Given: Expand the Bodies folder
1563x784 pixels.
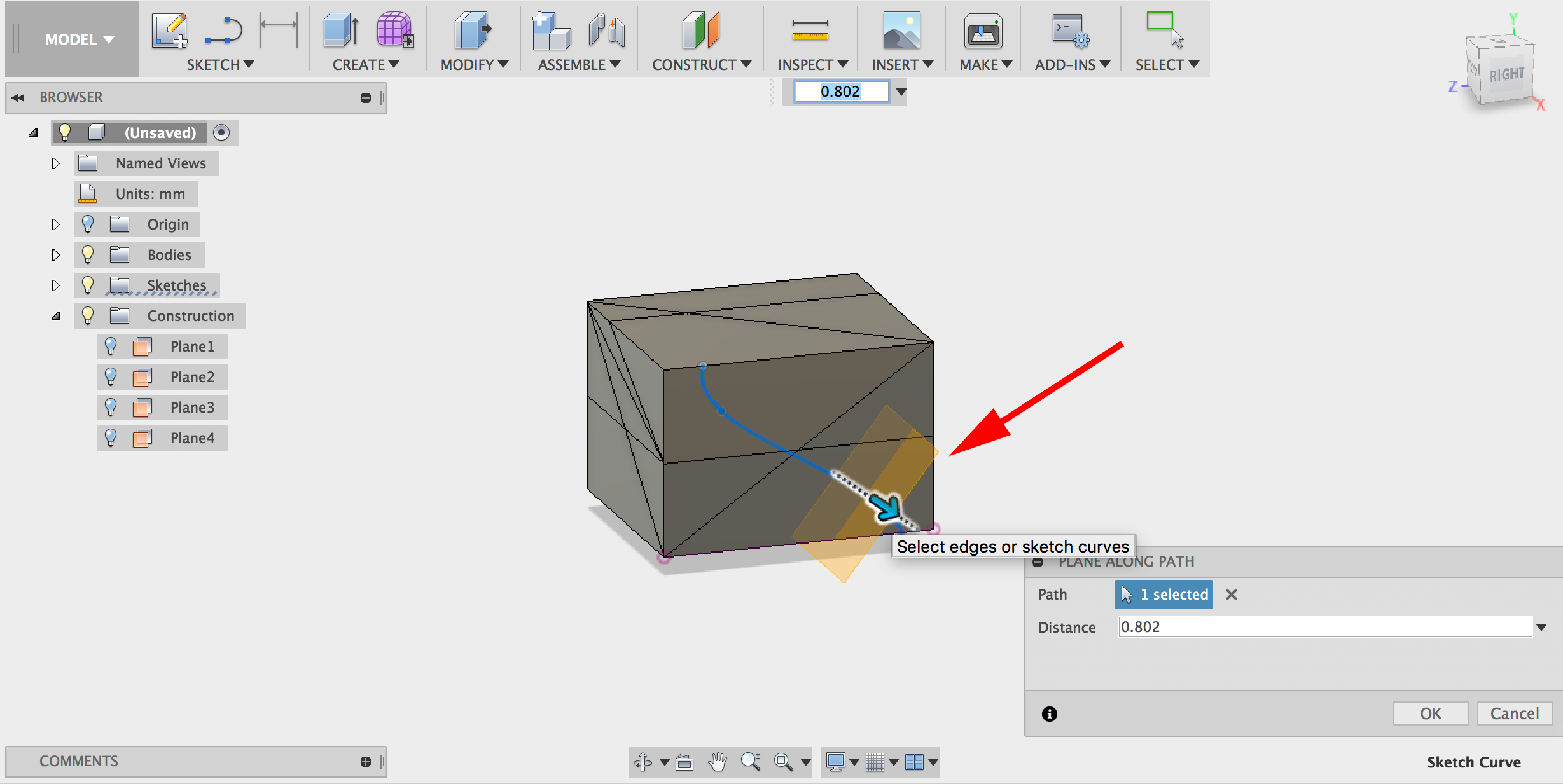Looking at the screenshot, I should pyautogui.click(x=55, y=255).
